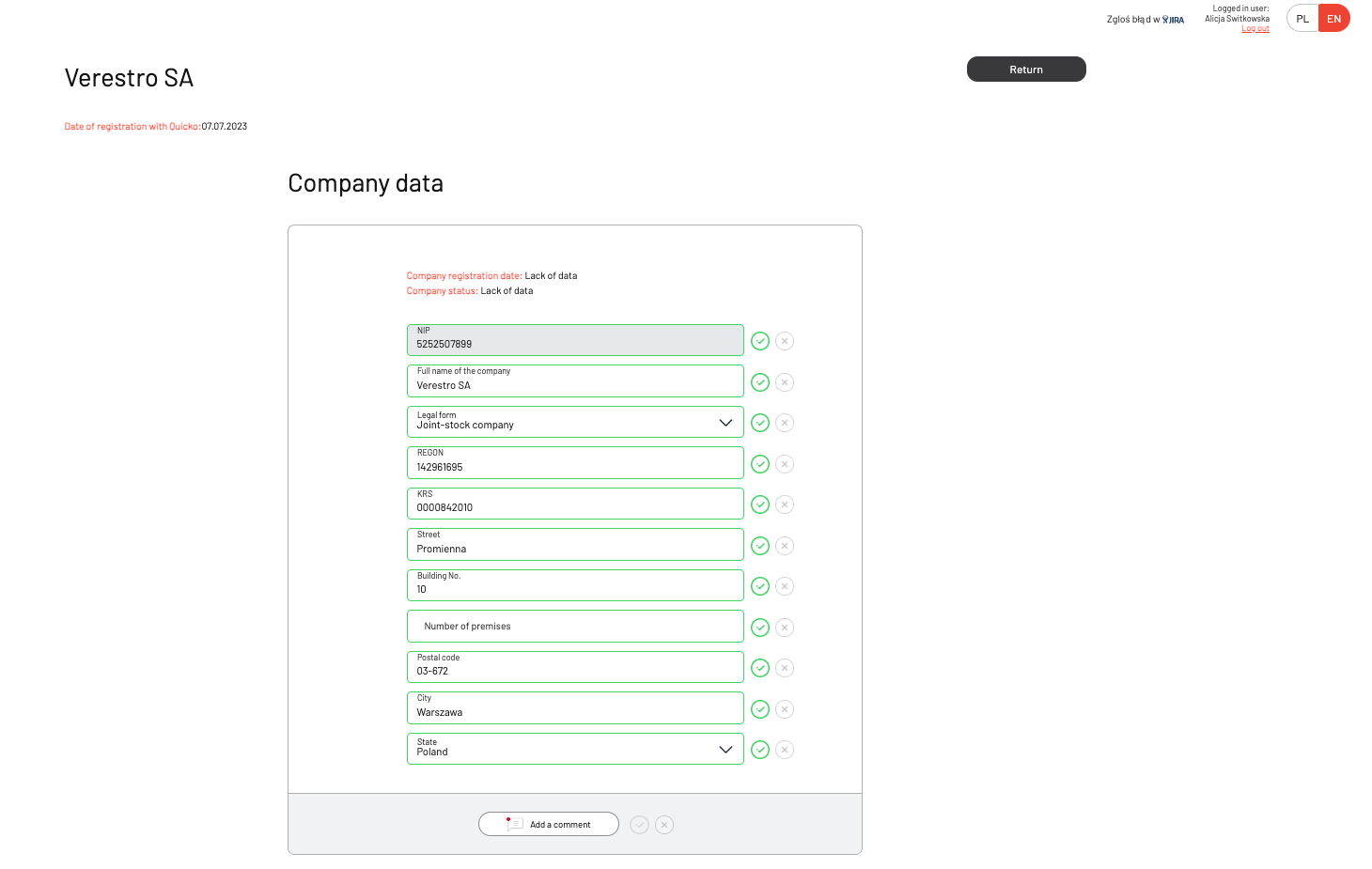The height and width of the screenshot is (869, 1372).
Task: Reject the KRS field
Action: (785, 504)
